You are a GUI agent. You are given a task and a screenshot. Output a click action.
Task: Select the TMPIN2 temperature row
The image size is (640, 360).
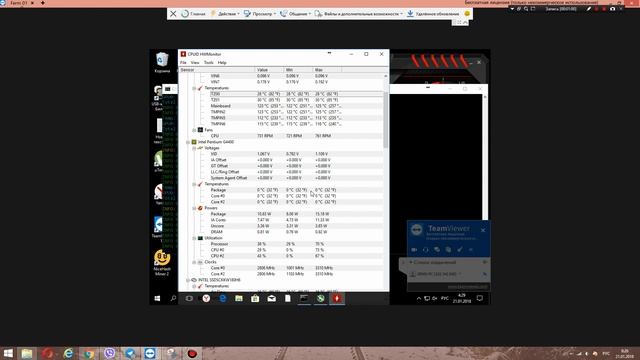point(282,112)
